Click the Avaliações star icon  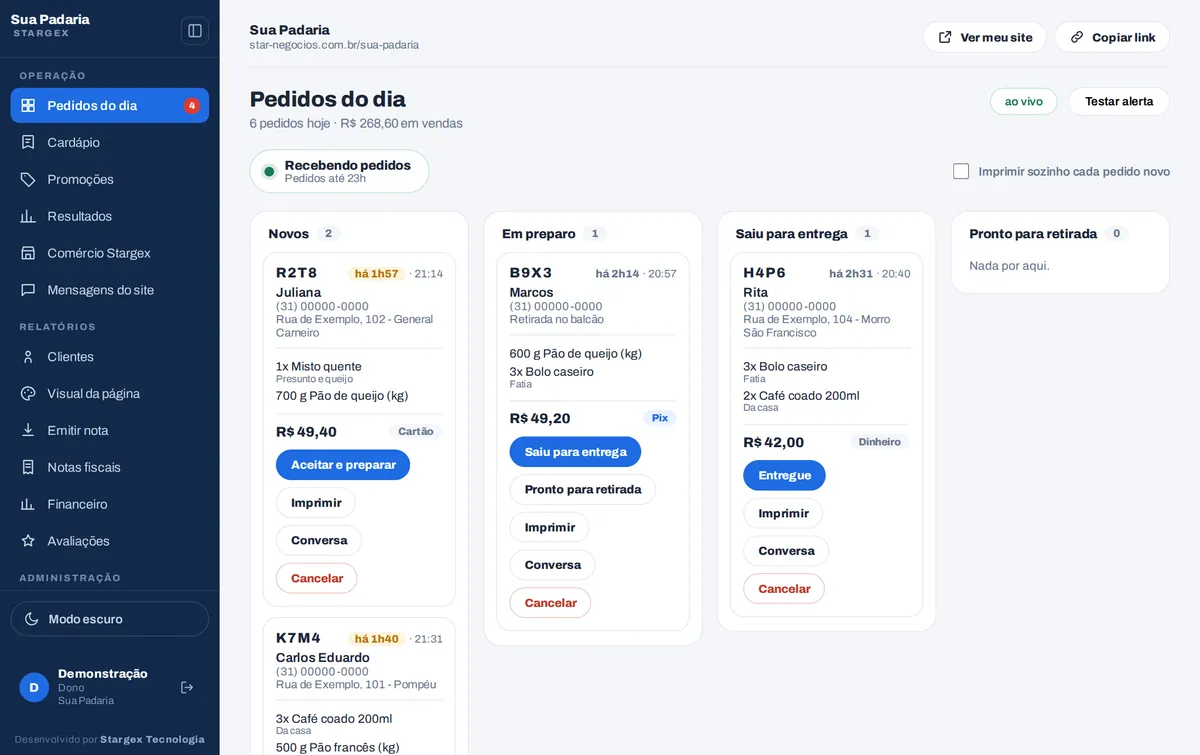[x=28, y=541]
